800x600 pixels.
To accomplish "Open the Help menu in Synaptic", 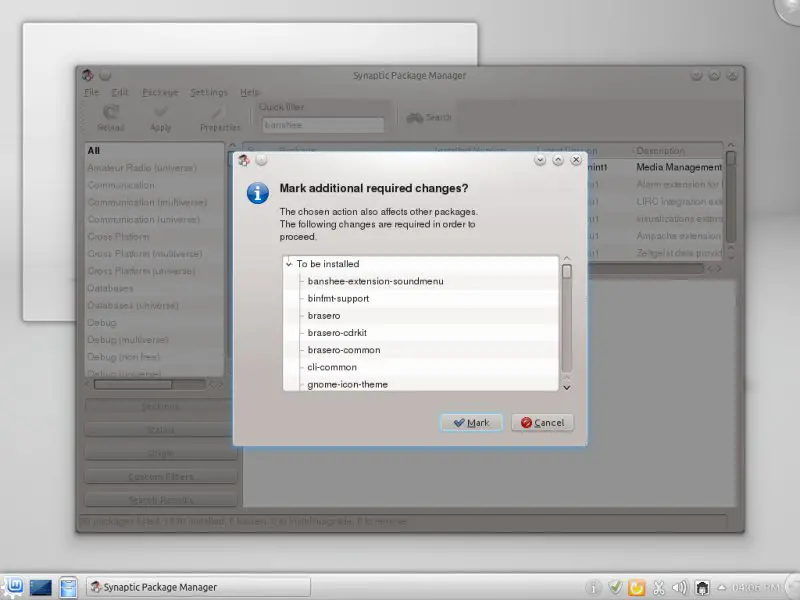I will coord(249,92).
